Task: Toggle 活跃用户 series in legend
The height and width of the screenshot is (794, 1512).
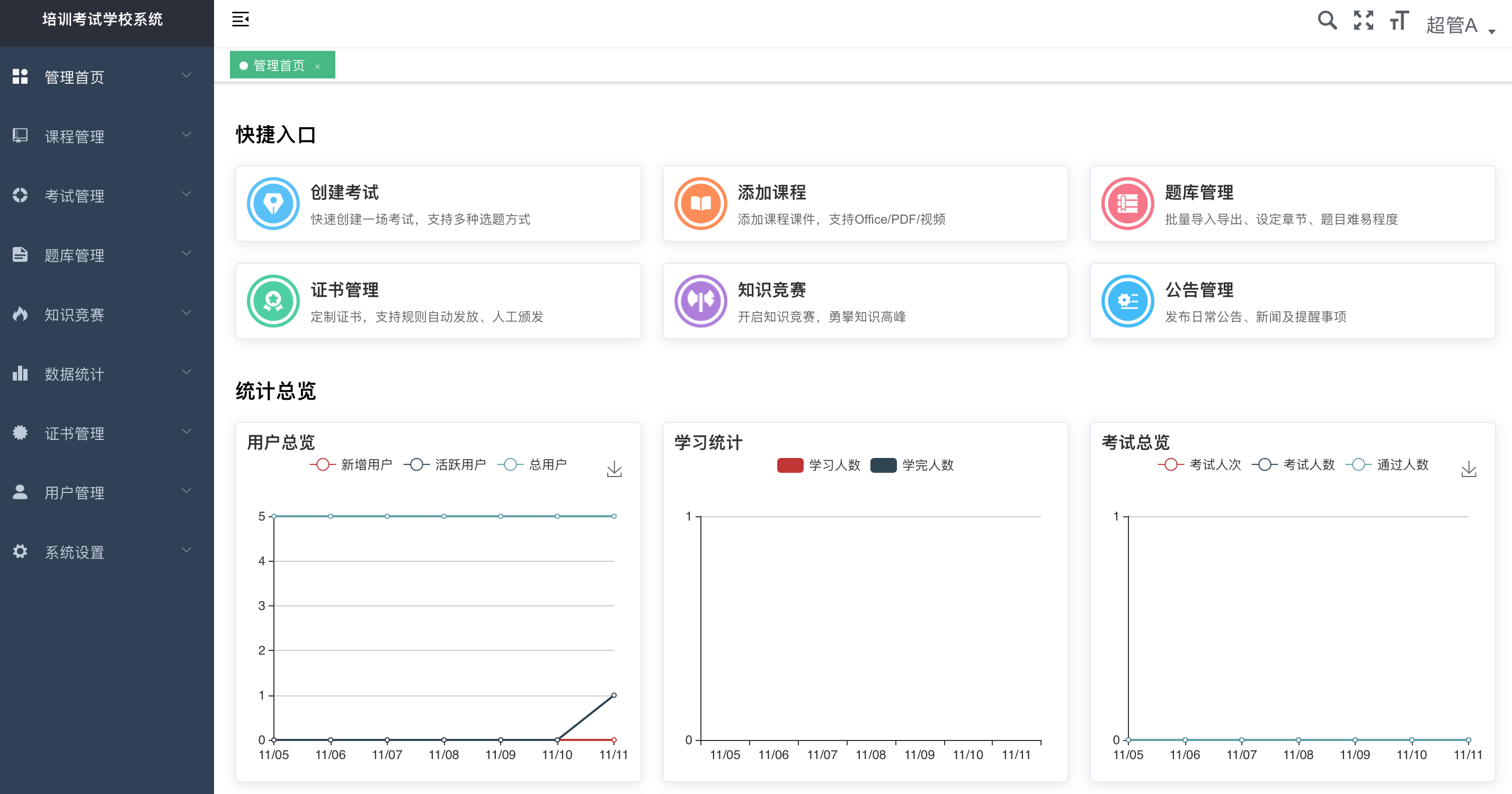Action: click(445, 464)
